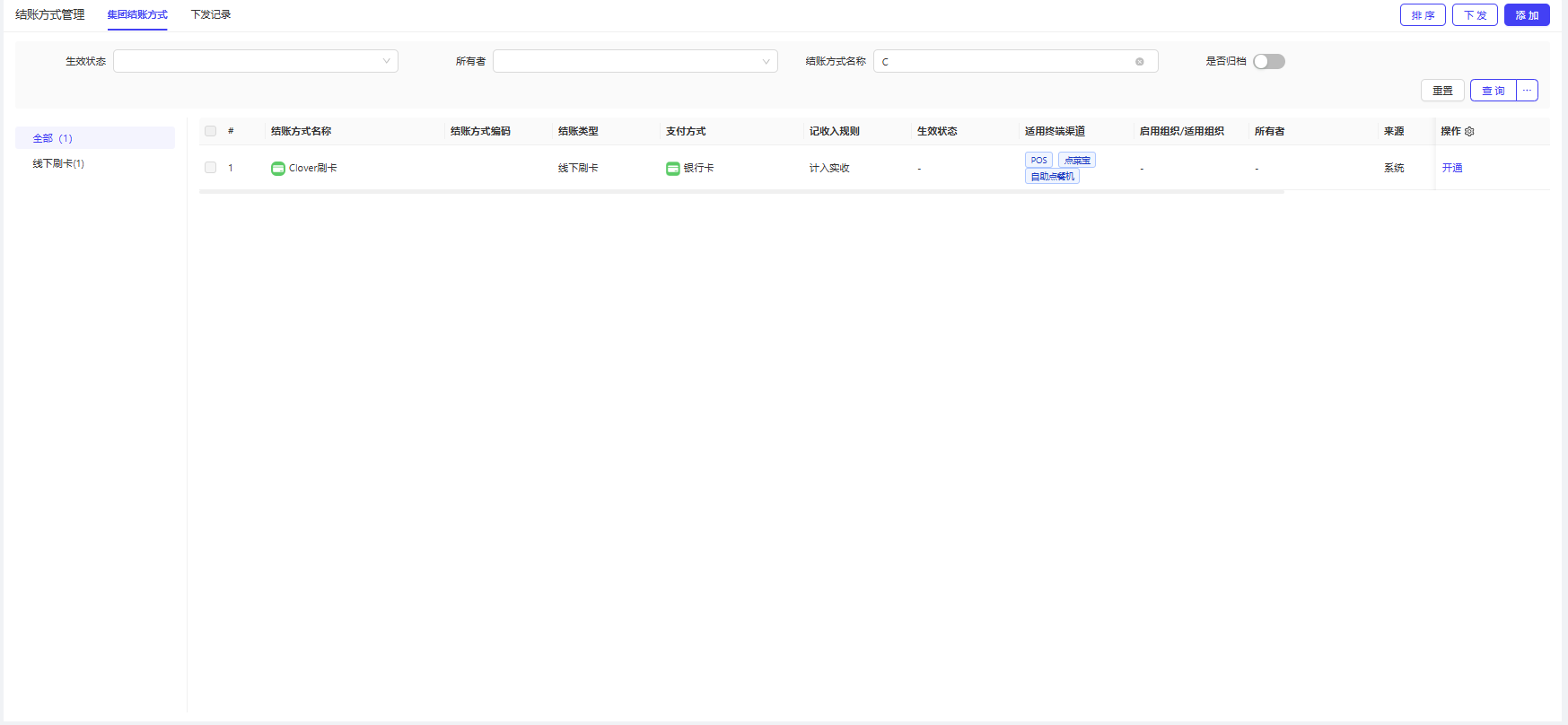The width and height of the screenshot is (1568, 725).
Task: Open the 生效状态 dropdown
Action: [x=256, y=61]
